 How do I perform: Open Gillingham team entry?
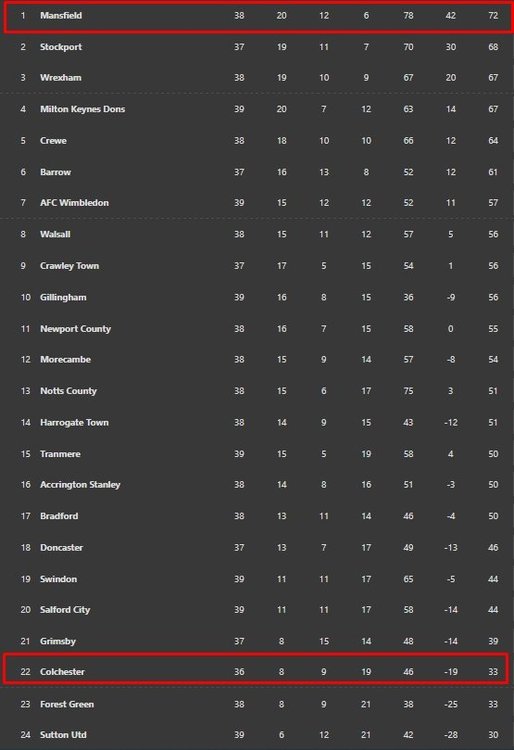click(63, 298)
